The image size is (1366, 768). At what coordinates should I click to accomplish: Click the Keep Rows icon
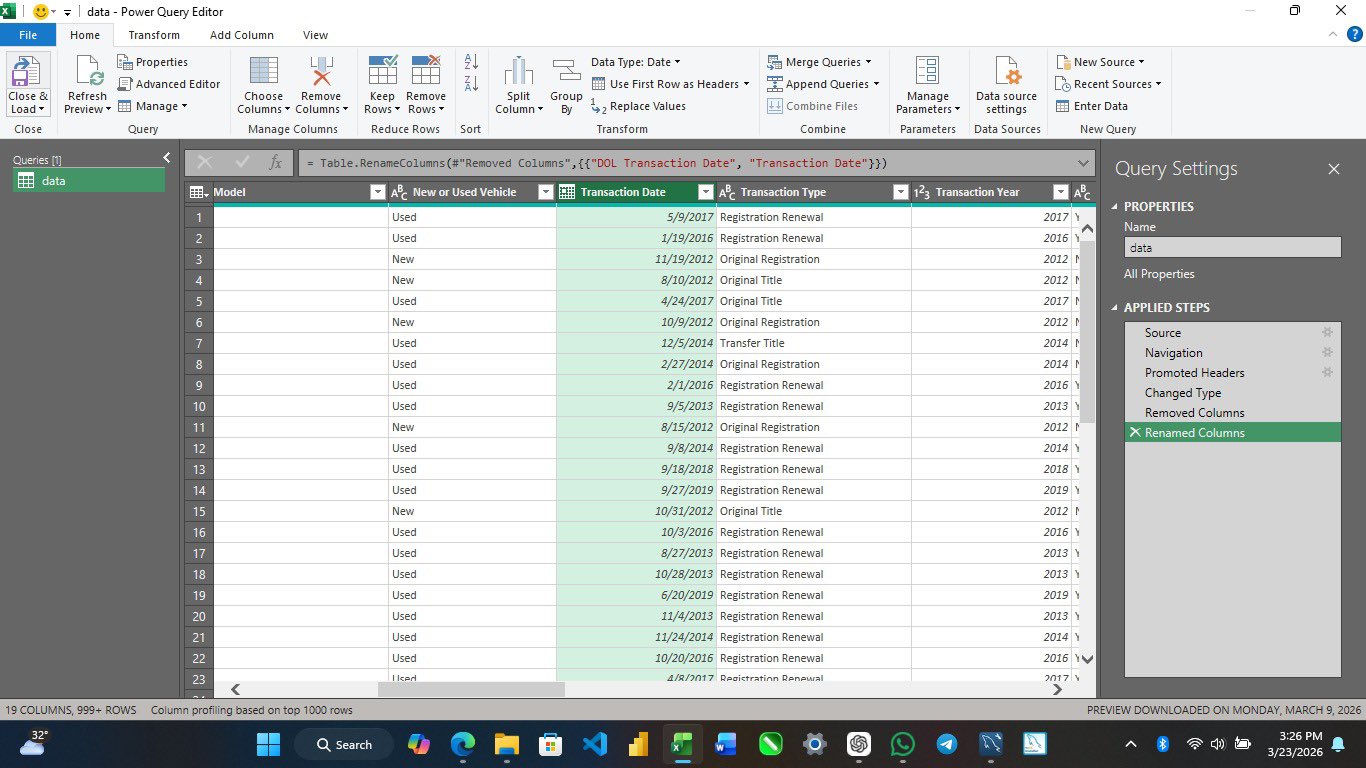(x=382, y=73)
